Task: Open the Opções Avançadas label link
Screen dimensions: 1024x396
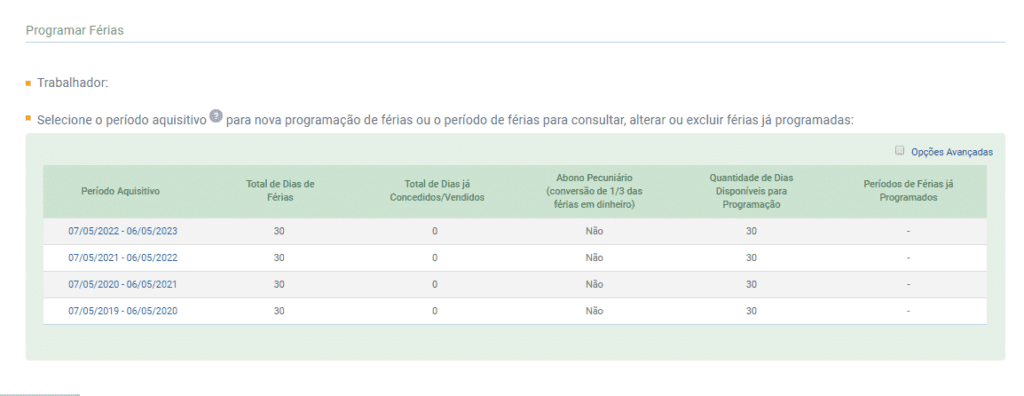Action: click(x=952, y=152)
